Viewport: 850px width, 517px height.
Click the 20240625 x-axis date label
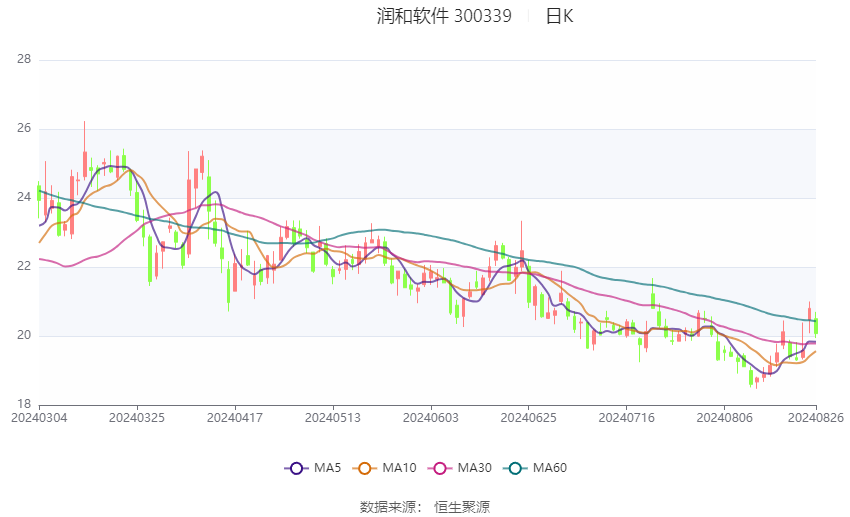529,418
